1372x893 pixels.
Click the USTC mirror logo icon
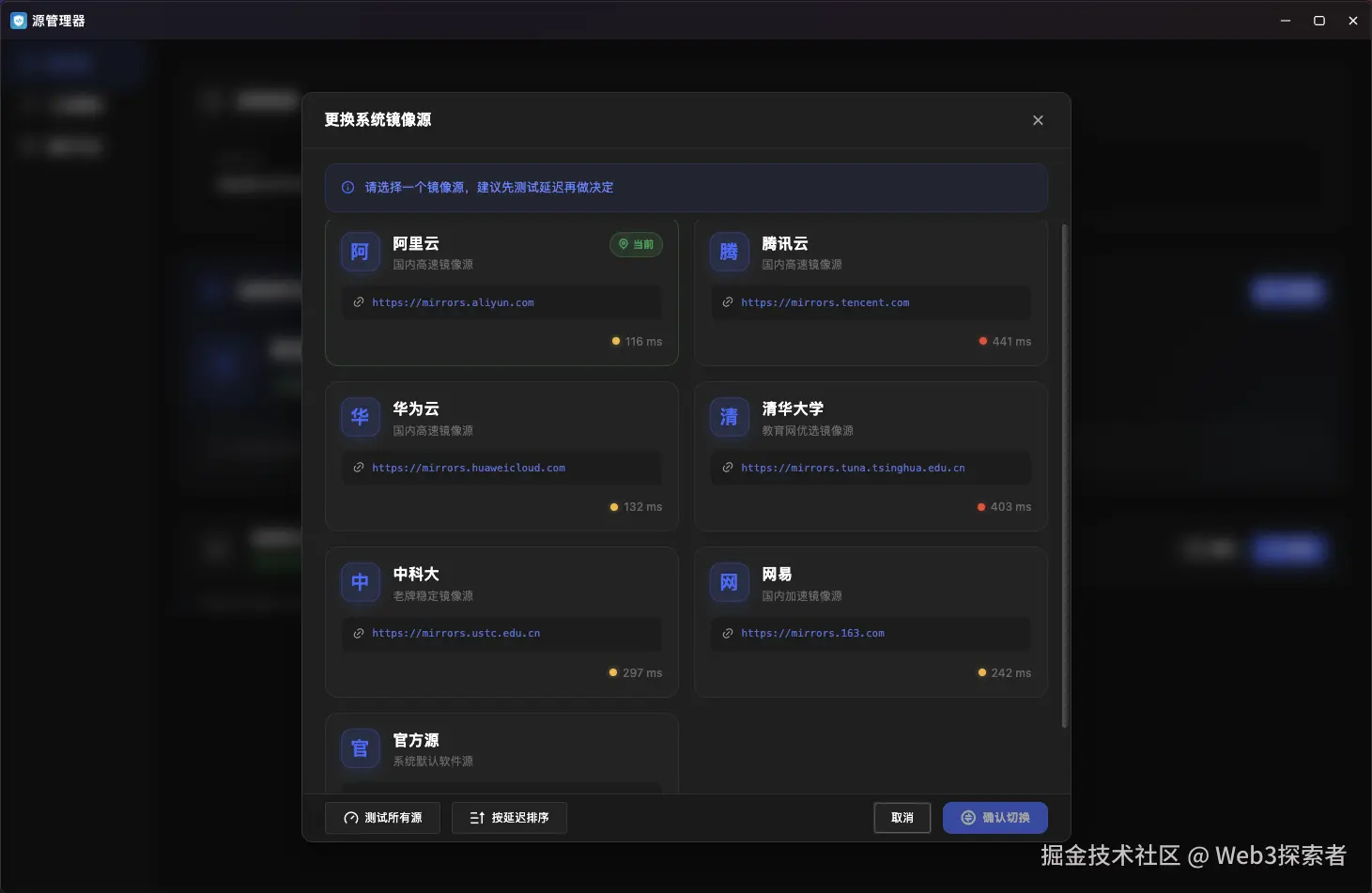[360, 582]
